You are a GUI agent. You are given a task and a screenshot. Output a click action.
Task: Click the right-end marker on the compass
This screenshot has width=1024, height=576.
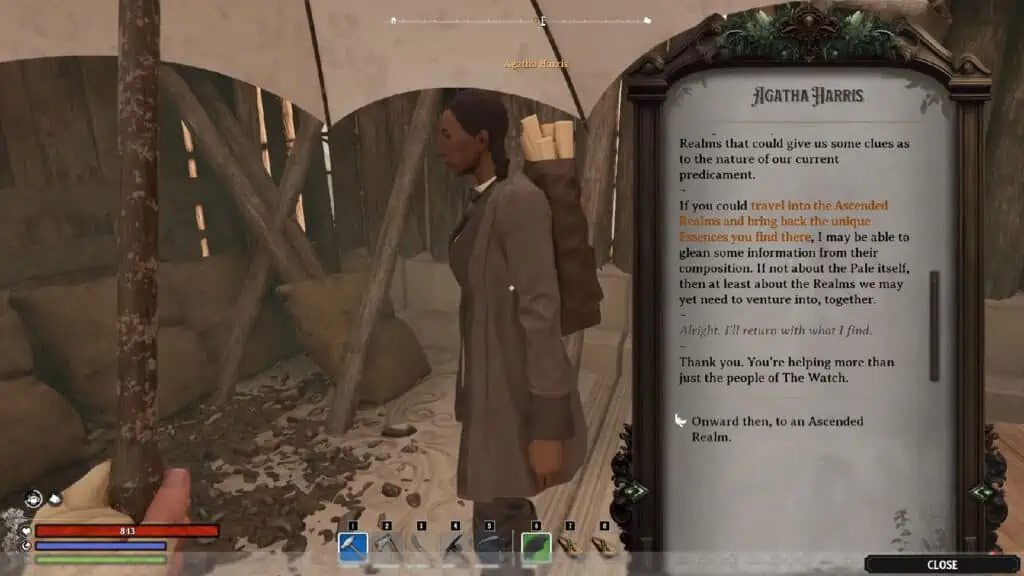(x=647, y=20)
